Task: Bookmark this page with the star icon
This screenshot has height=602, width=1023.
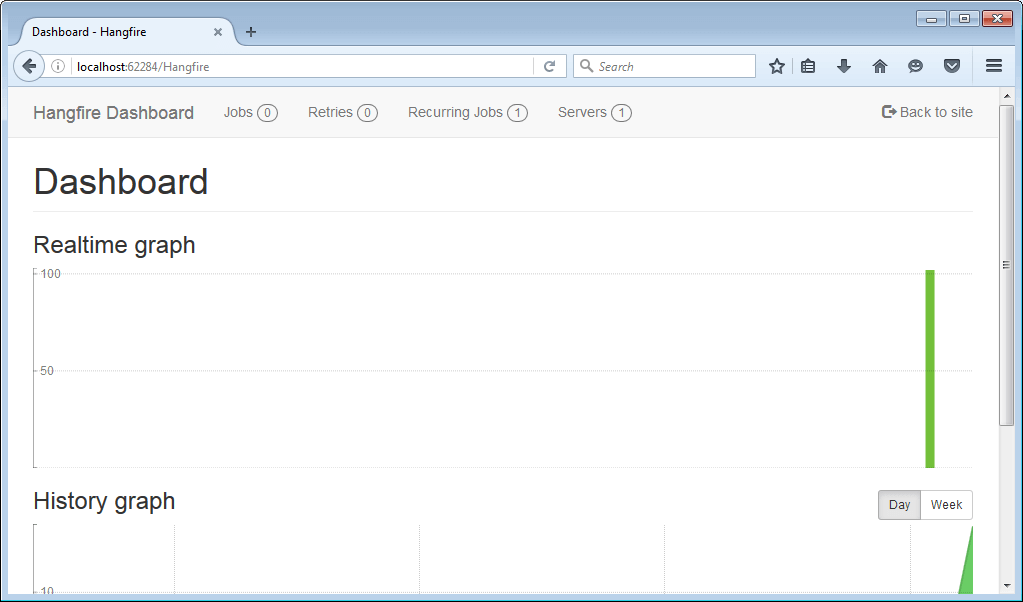Action: (x=776, y=66)
